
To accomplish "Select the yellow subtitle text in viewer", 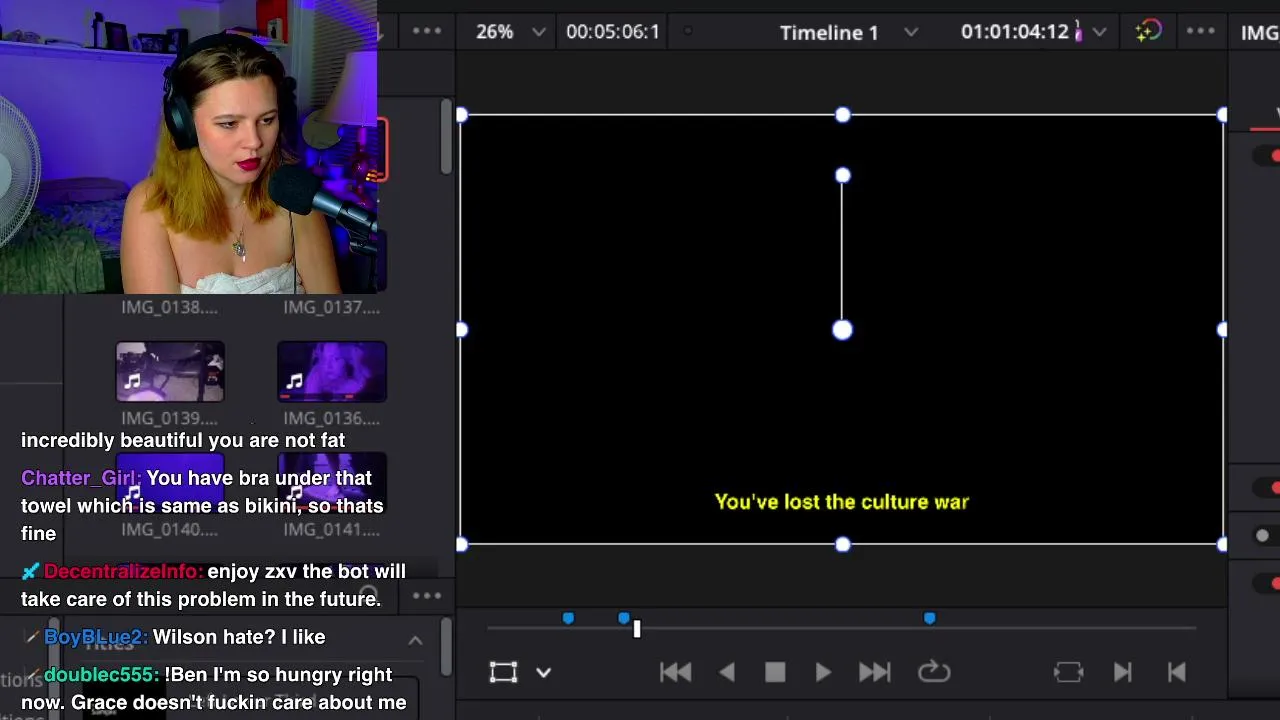I will 842,502.
